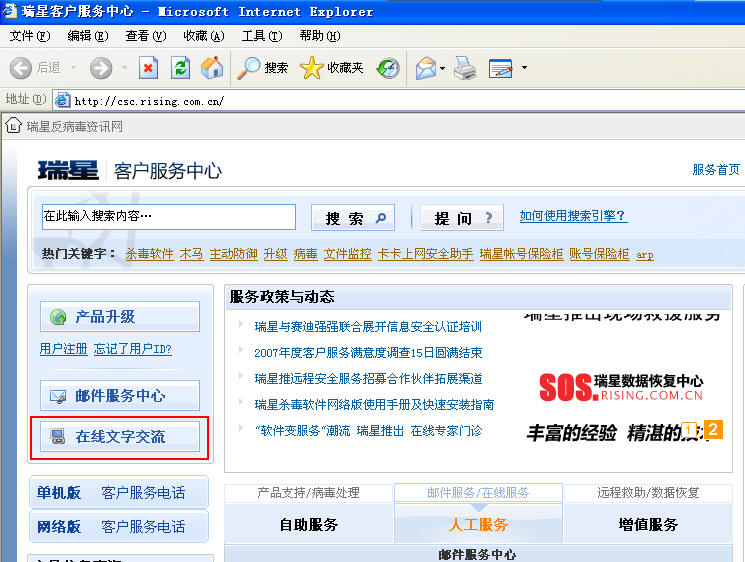
Task: Click hot keyword arp
Action: point(645,255)
